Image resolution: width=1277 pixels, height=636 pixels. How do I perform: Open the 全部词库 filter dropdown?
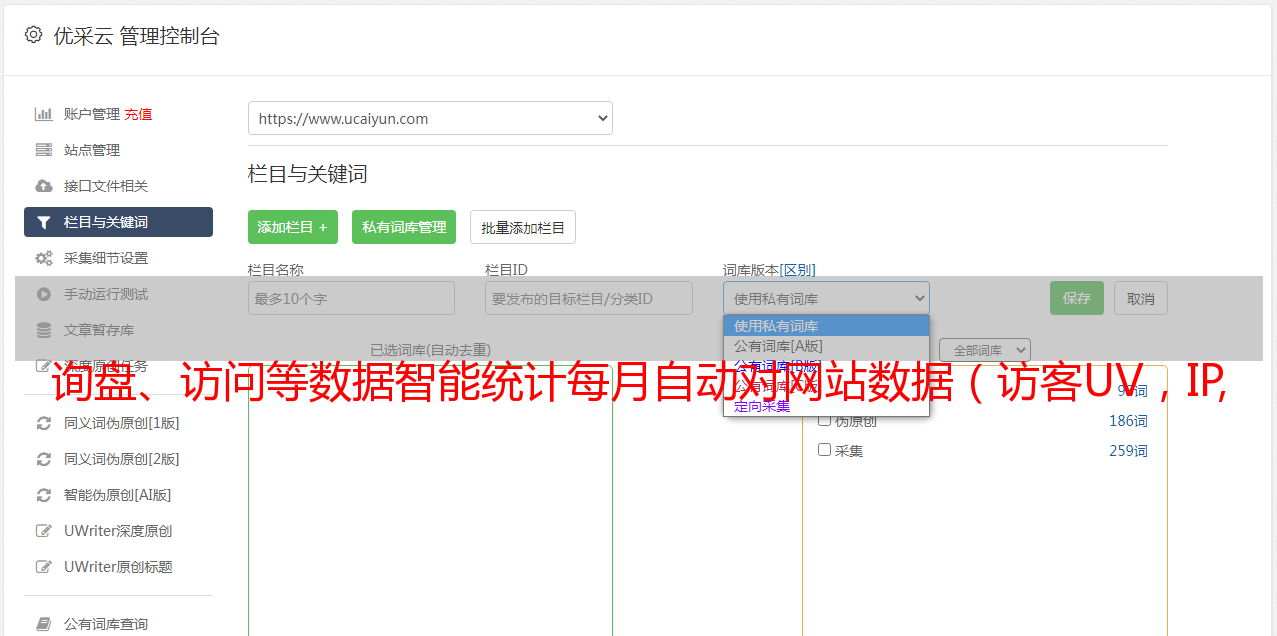(x=985, y=350)
